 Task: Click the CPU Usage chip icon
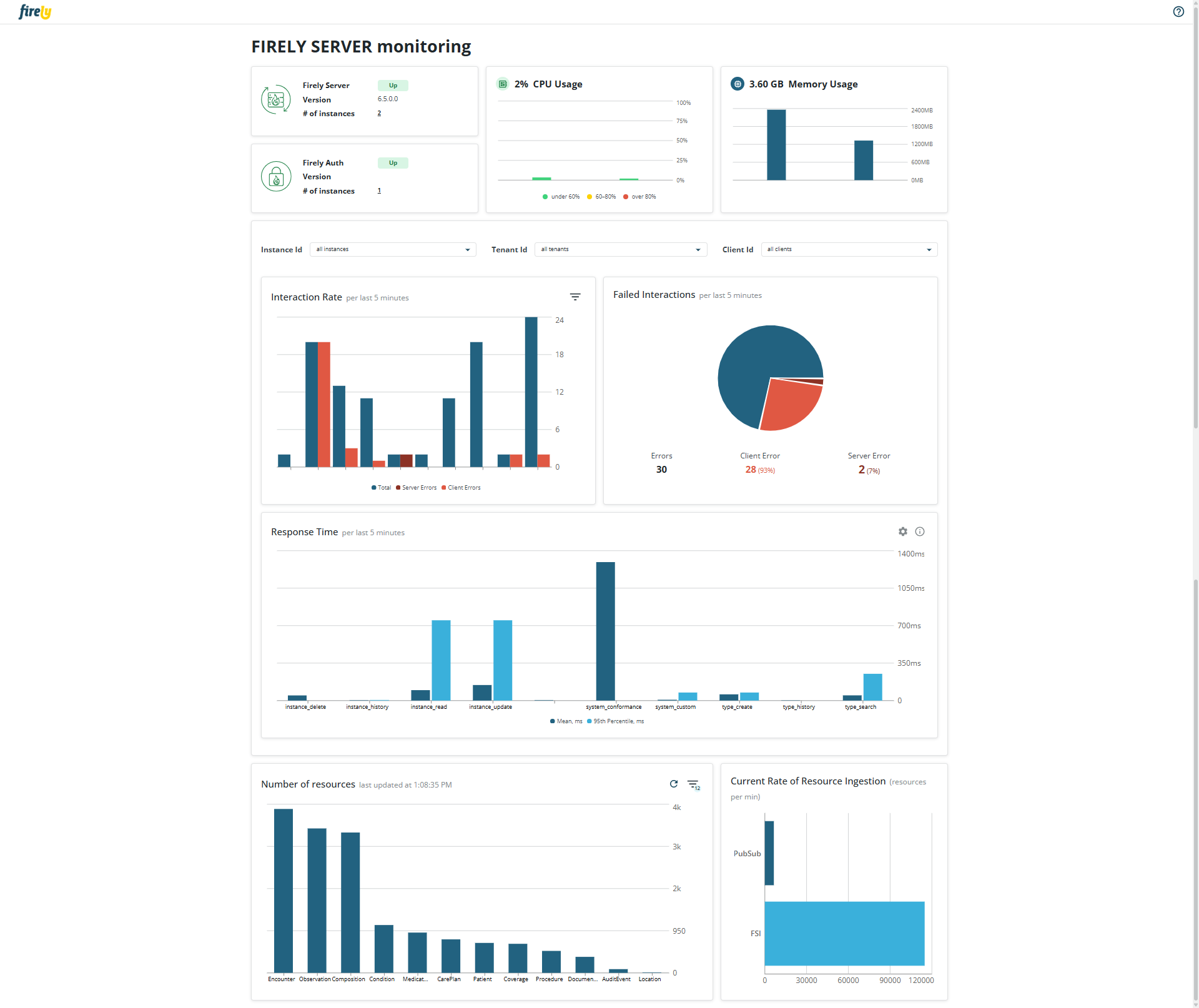[x=503, y=84]
